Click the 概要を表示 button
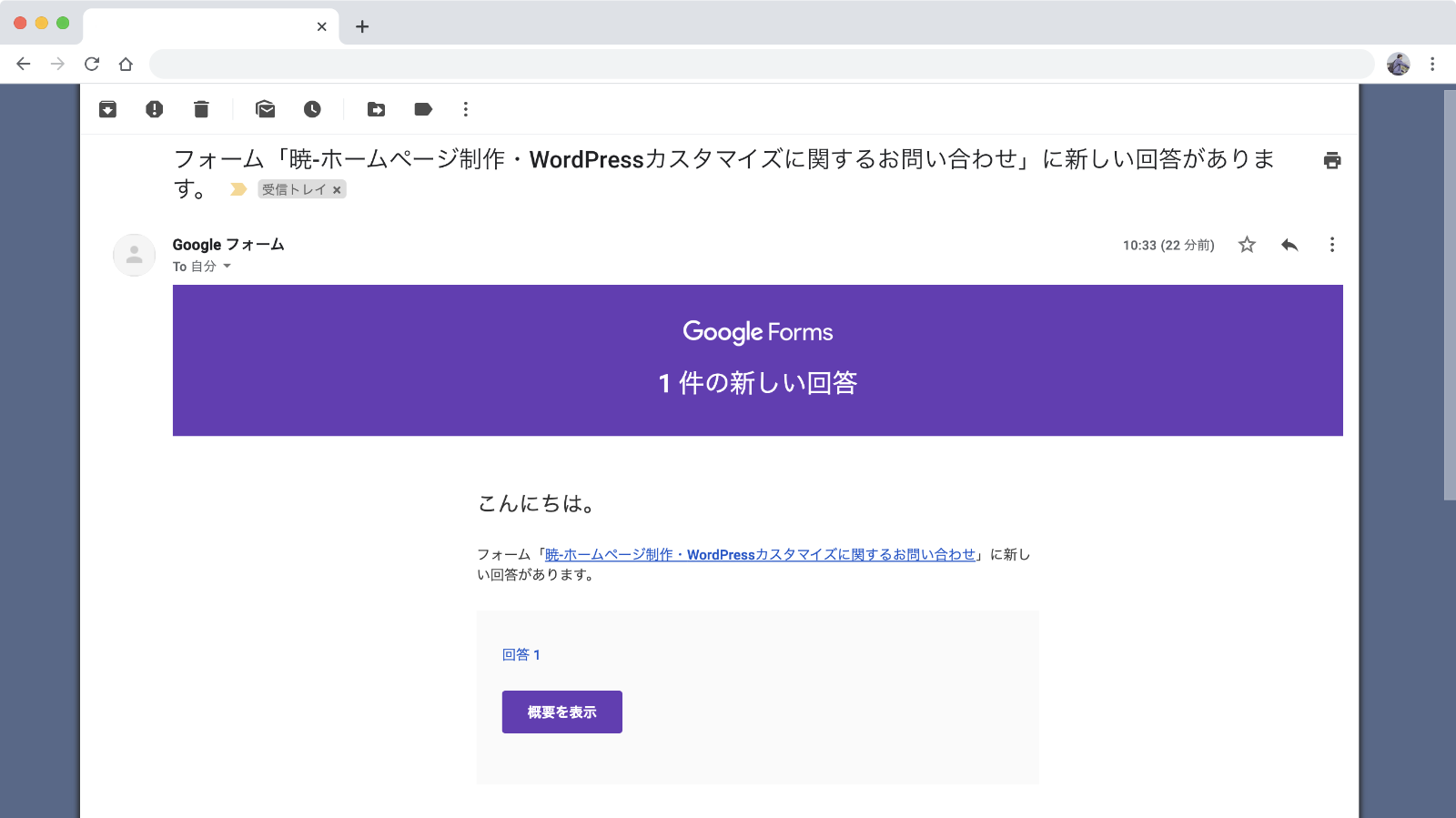Viewport: 1456px width, 818px height. (562, 712)
